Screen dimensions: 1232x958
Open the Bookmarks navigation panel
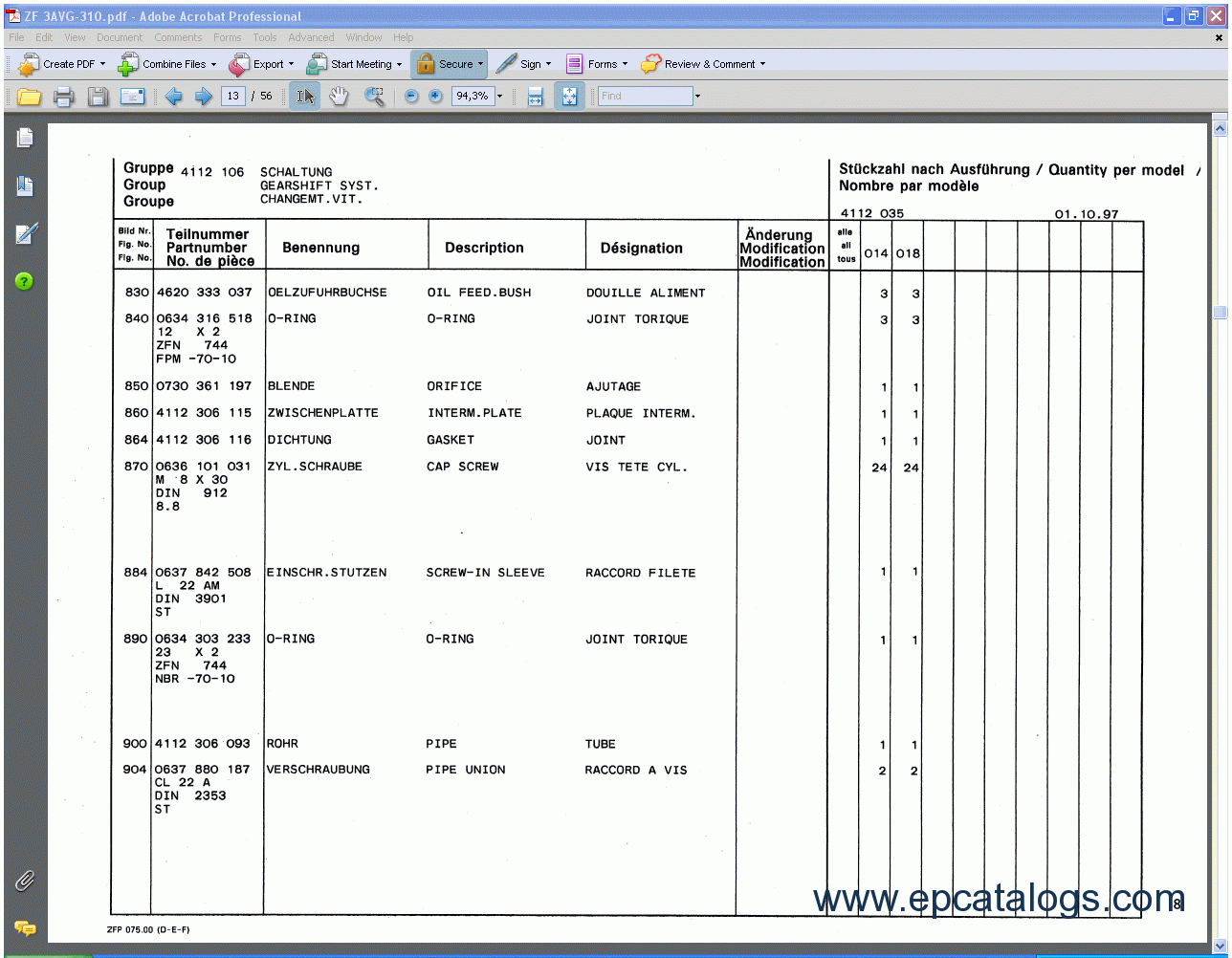(x=25, y=186)
